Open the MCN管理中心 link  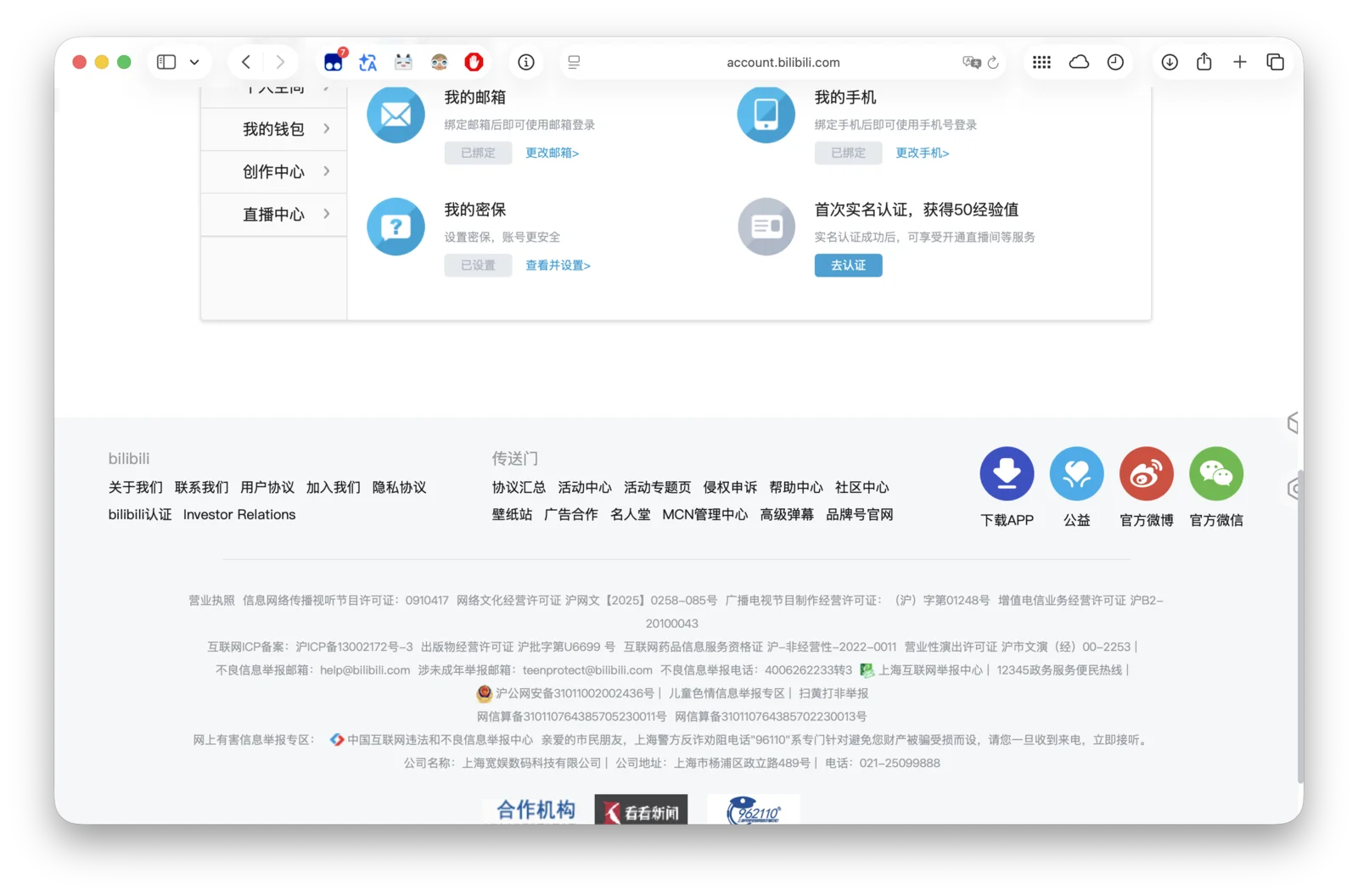coord(705,514)
